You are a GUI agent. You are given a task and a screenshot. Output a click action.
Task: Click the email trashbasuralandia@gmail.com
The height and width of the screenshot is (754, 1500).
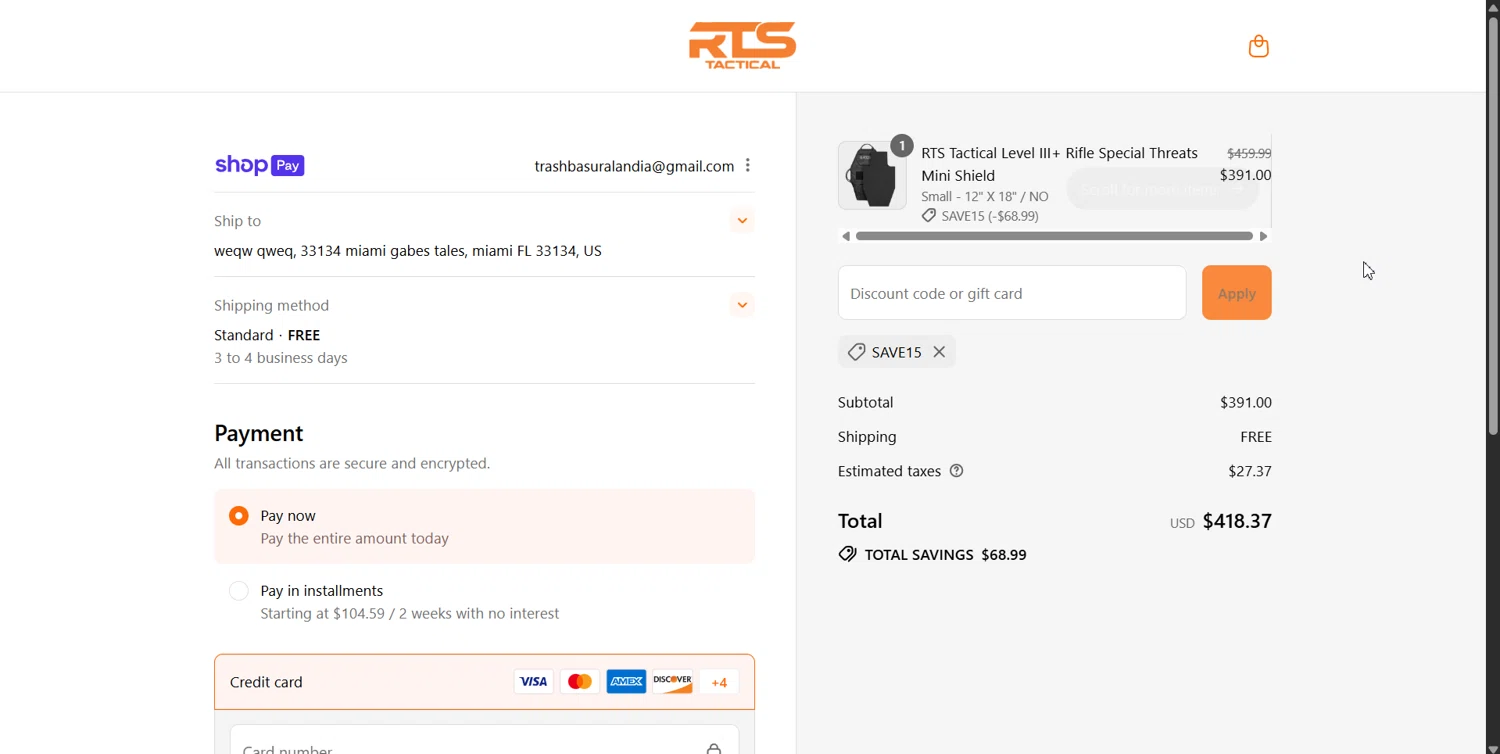(x=634, y=166)
